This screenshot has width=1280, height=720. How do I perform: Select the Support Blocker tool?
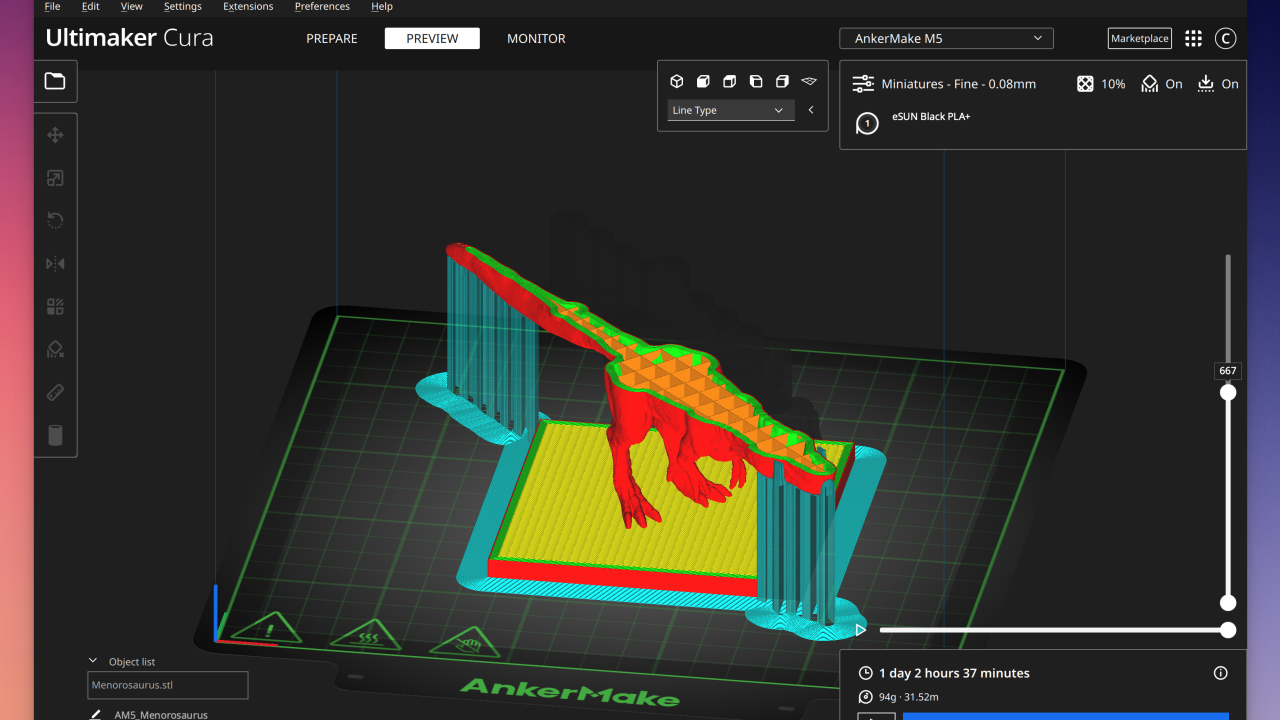click(x=55, y=349)
